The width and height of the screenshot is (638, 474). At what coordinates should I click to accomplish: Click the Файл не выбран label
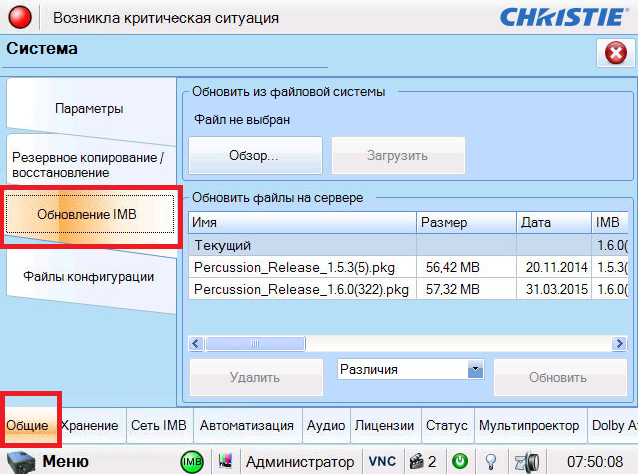point(242,120)
